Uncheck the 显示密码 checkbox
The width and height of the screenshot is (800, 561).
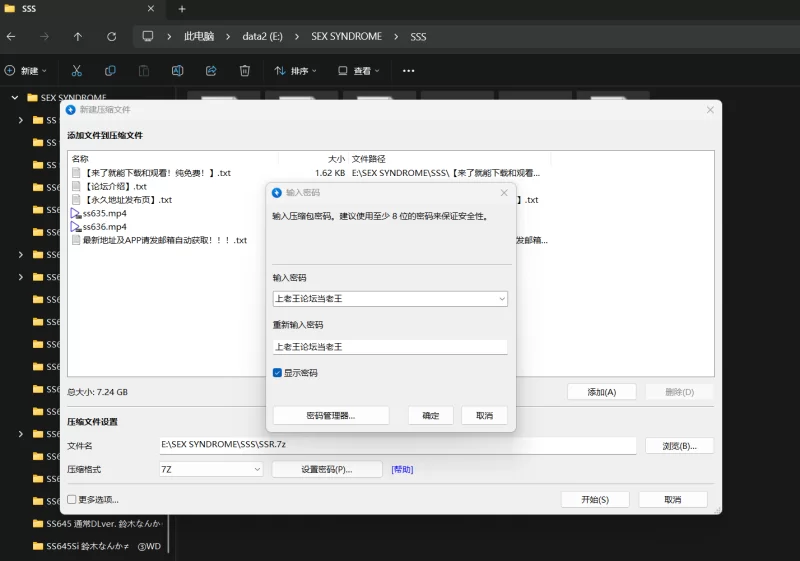278,373
